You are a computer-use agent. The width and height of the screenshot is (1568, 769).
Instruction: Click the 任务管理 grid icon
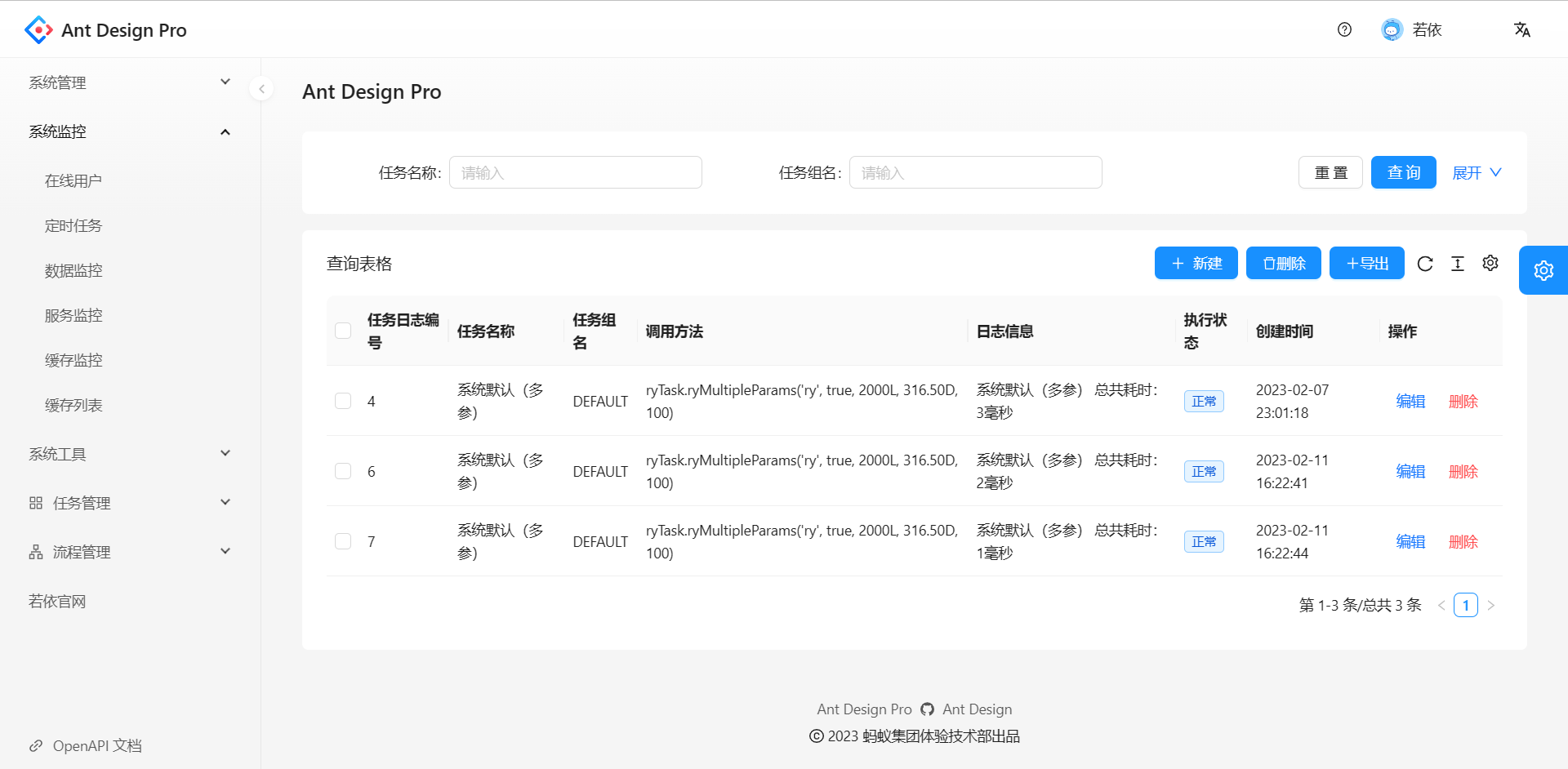36,503
